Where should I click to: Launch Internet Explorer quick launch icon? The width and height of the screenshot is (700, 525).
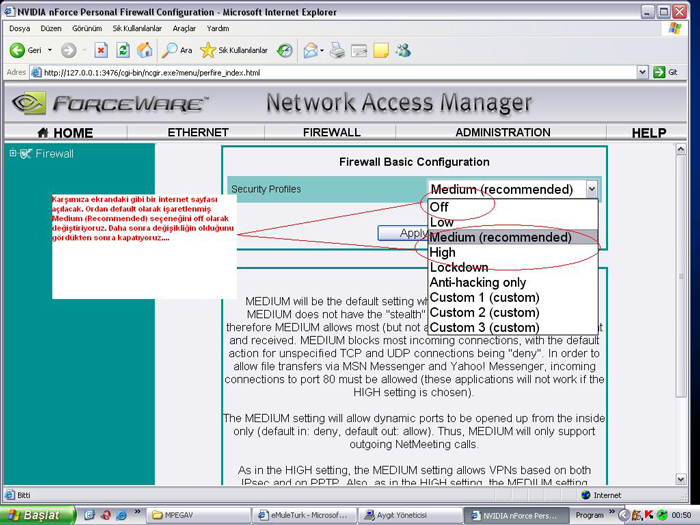(x=121, y=515)
